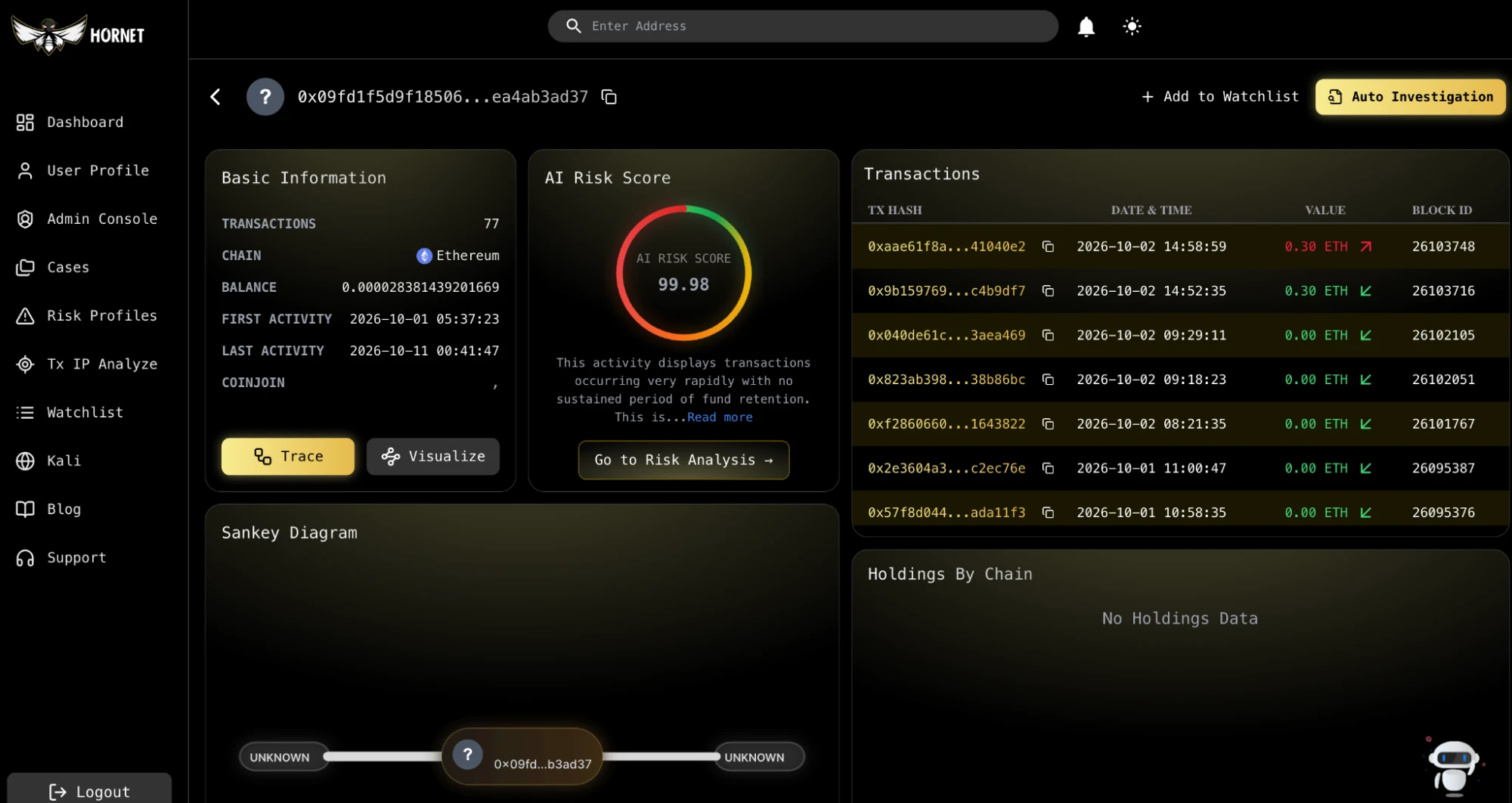Screen dimensions: 1512x803
Task: Copy the wallet address next to ea4ab3ad37
Action: coord(609,97)
